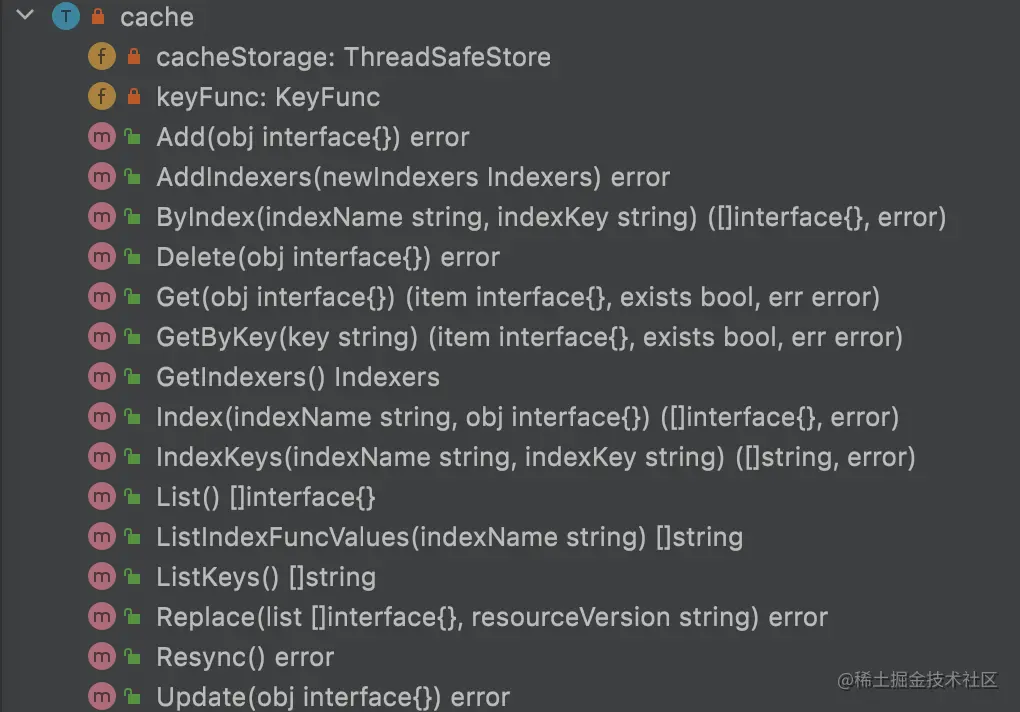Click the orange lock icon beside cacheStorage
Screen dimensions: 1020x712
(x=133, y=57)
